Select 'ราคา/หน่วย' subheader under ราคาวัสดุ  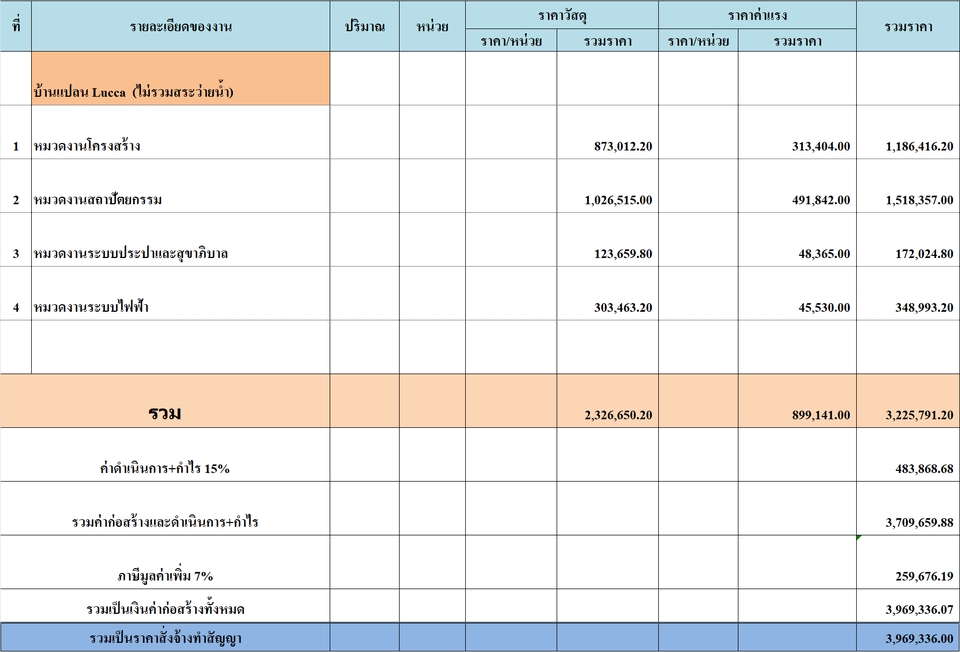(x=511, y=40)
